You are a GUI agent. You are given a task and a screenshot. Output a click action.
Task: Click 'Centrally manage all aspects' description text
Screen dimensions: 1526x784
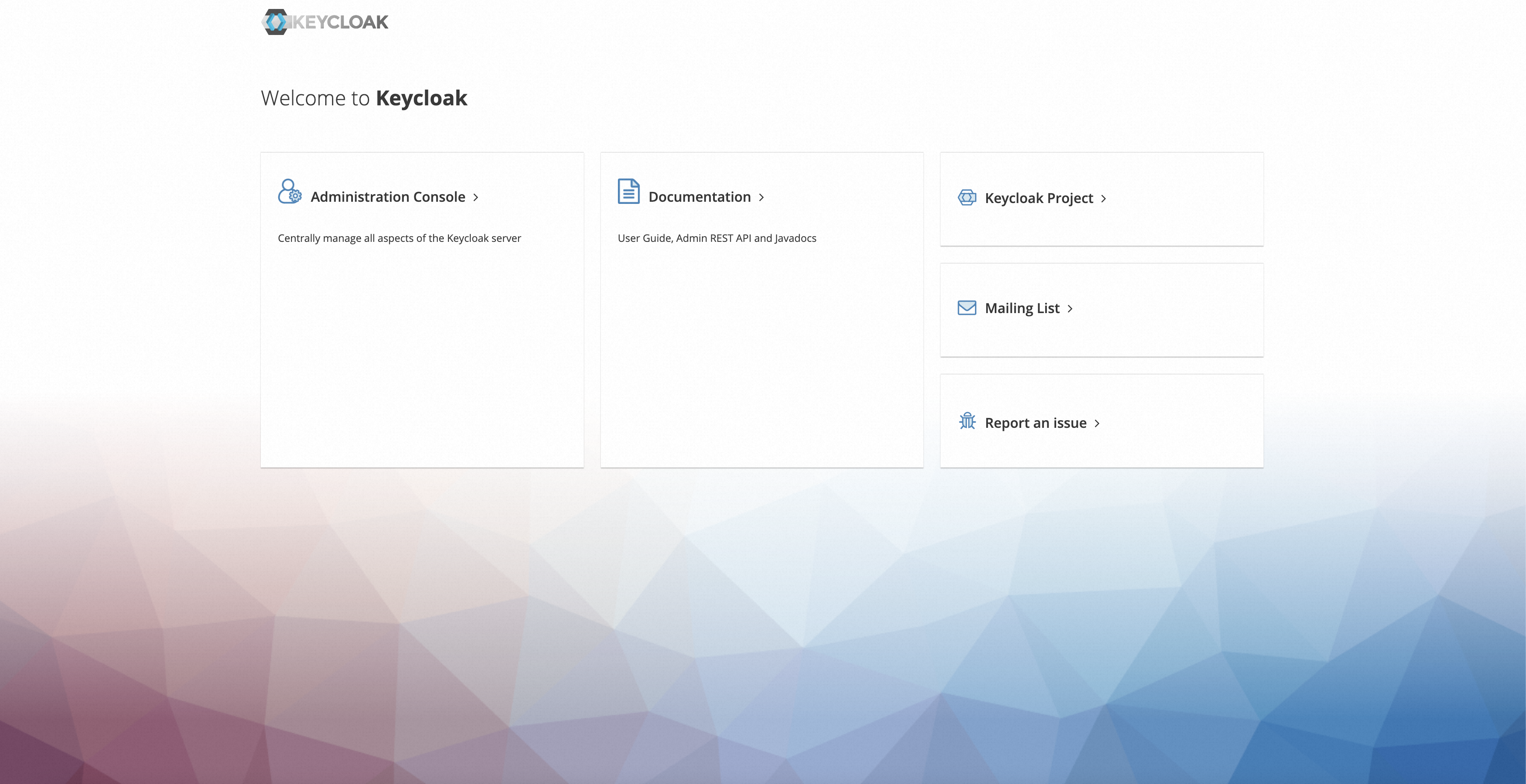click(x=399, y=238)
